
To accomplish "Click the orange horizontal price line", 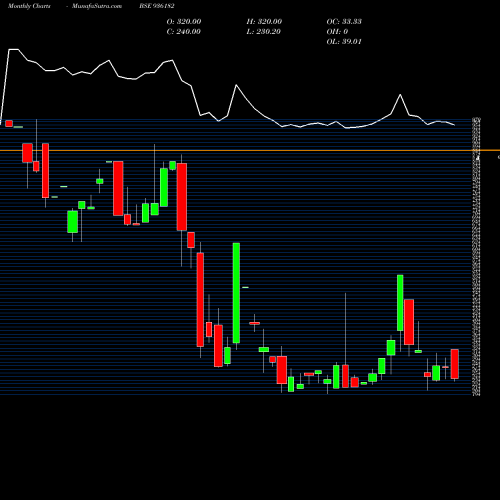I will (250, 150).
